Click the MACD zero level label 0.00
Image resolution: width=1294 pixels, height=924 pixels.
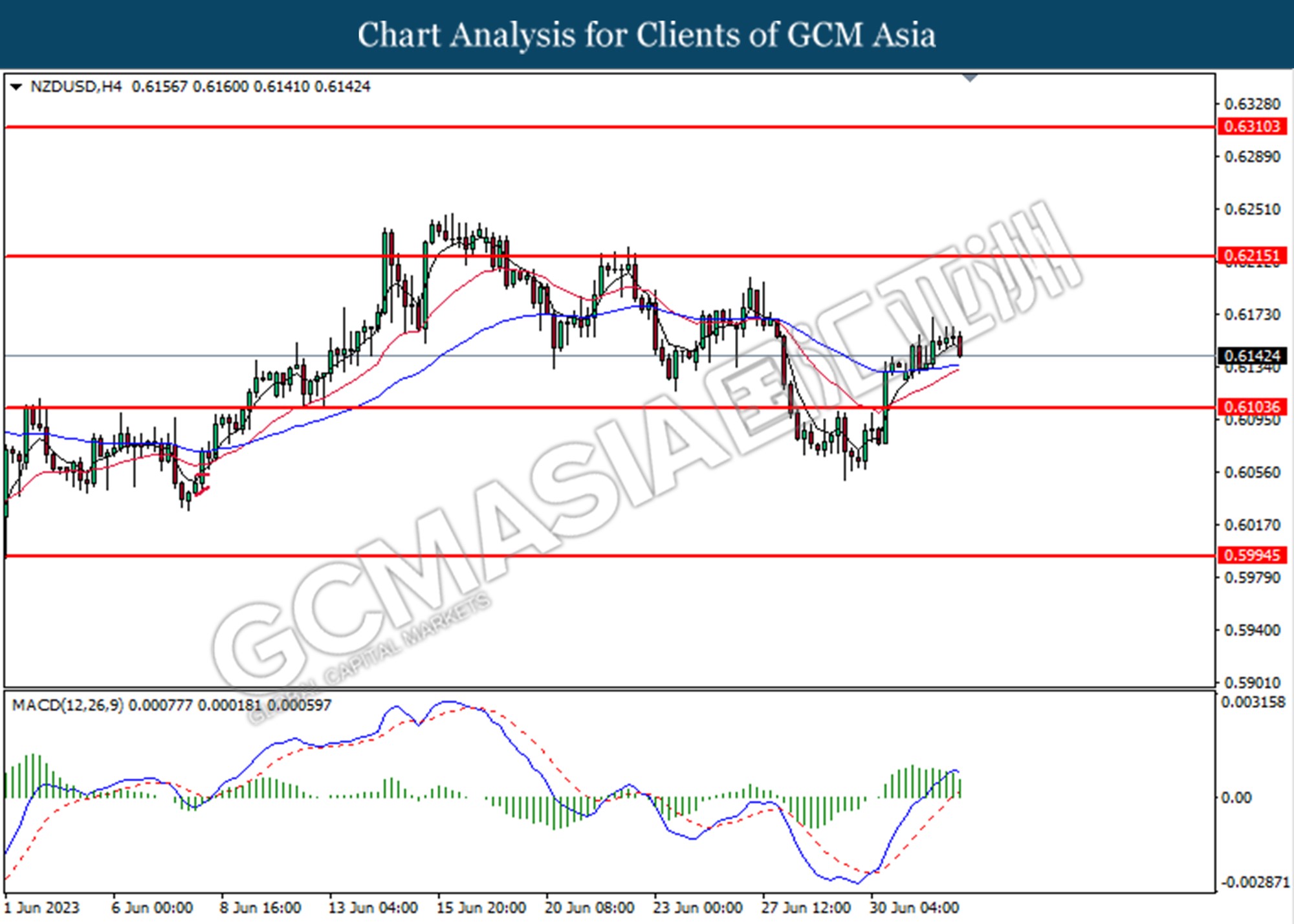[1236, 798]
